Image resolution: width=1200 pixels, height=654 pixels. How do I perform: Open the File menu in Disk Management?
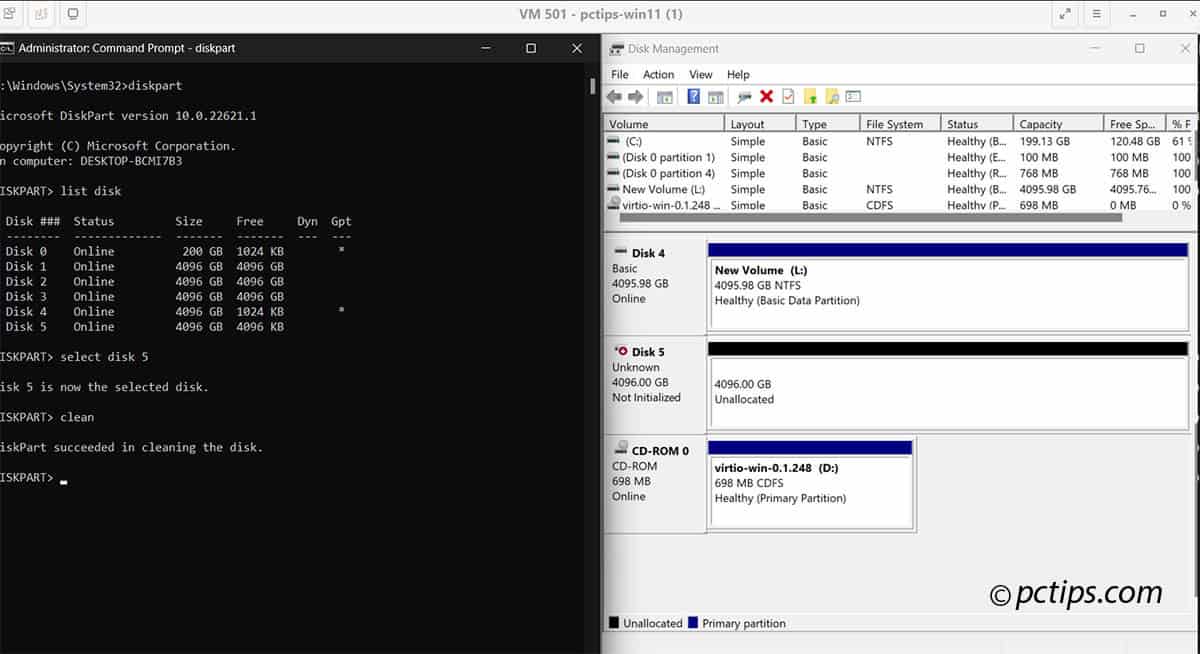(619, 74)
